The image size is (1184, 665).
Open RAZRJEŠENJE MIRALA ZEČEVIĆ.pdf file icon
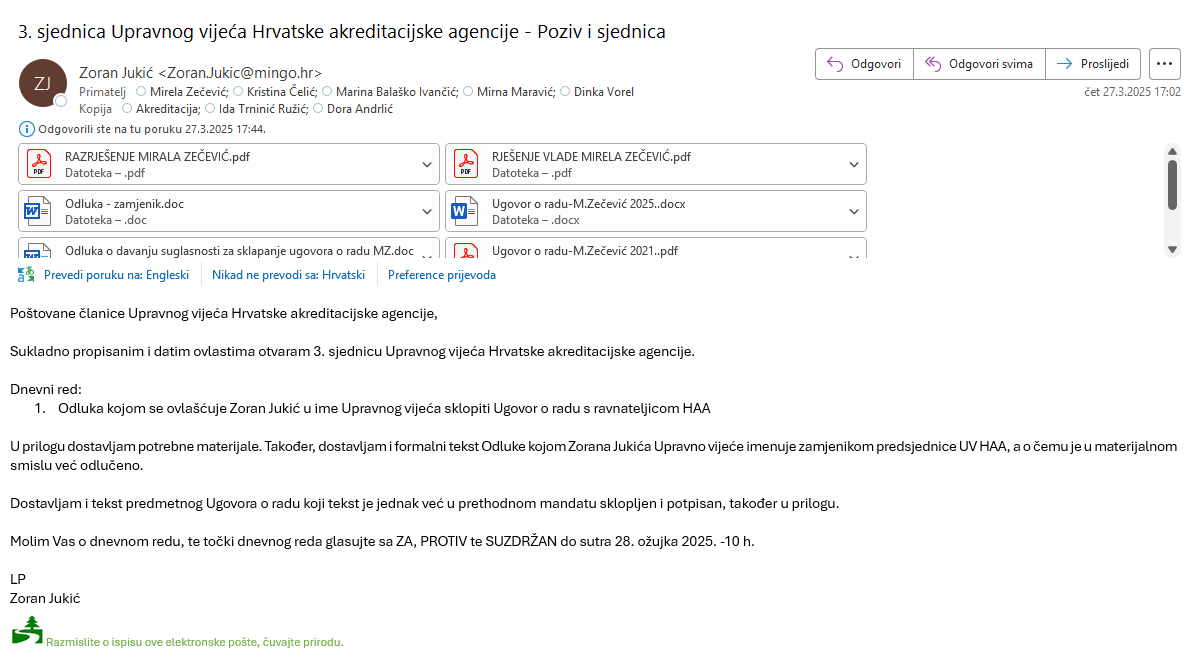[x=38, y=163]
